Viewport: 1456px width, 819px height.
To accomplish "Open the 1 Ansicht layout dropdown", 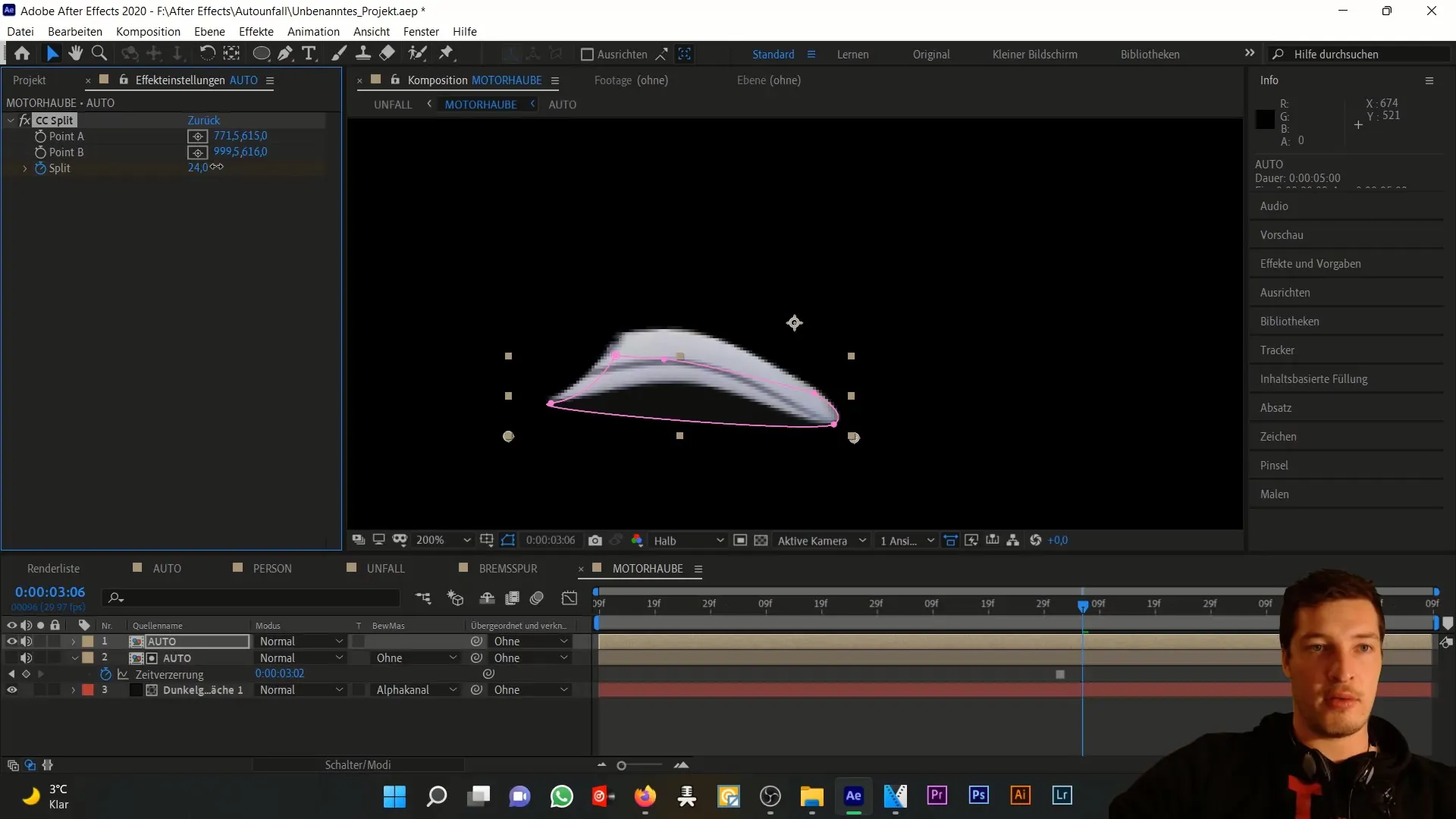I will 906,541.
